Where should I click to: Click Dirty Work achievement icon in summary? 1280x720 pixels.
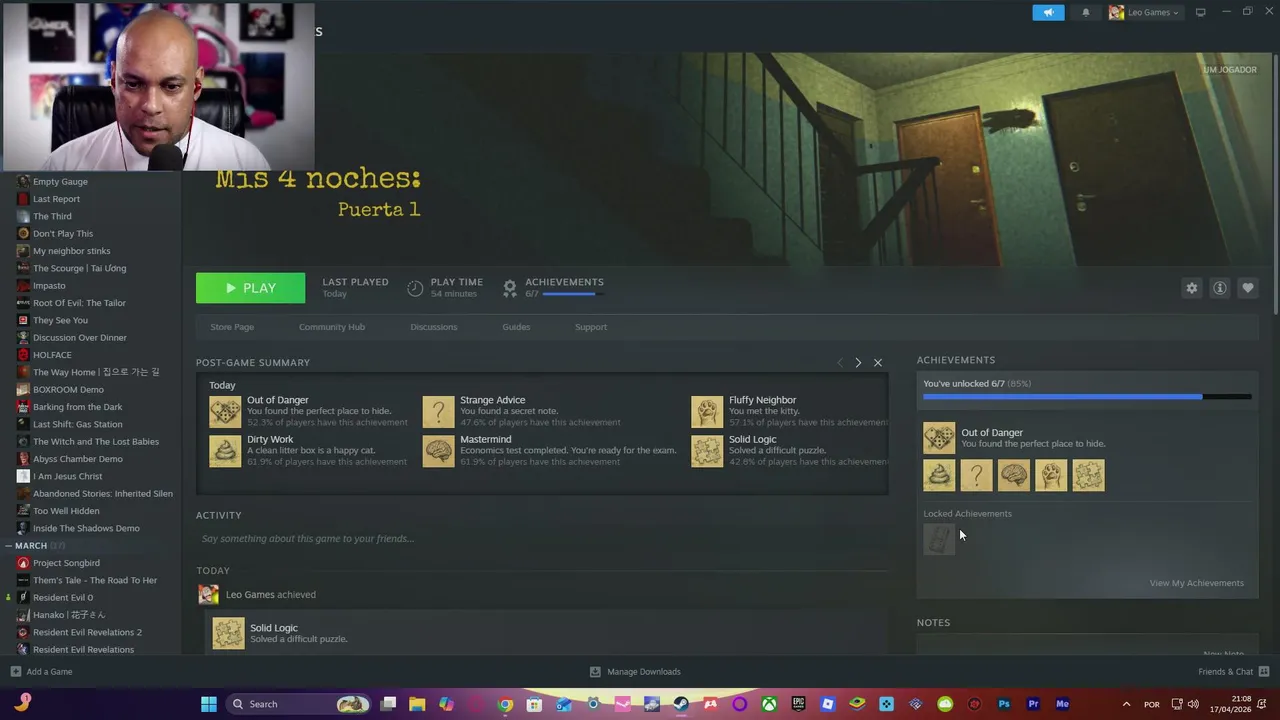click(x=225, y=451)
